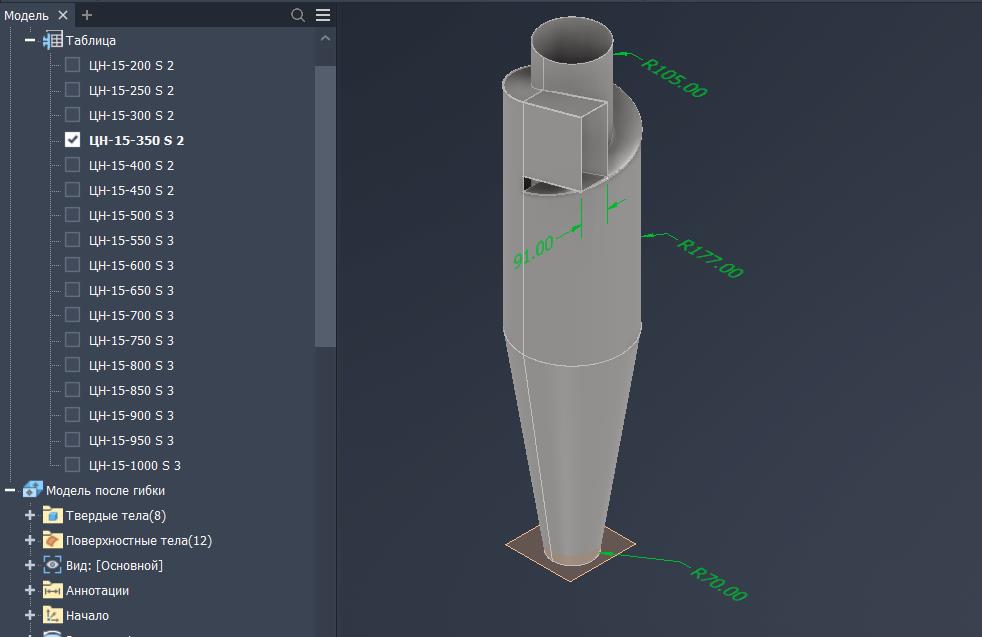Check the ЦН-15-200 S 2 member
Screen dimensions: 982x637
click(x=72, y=64)
